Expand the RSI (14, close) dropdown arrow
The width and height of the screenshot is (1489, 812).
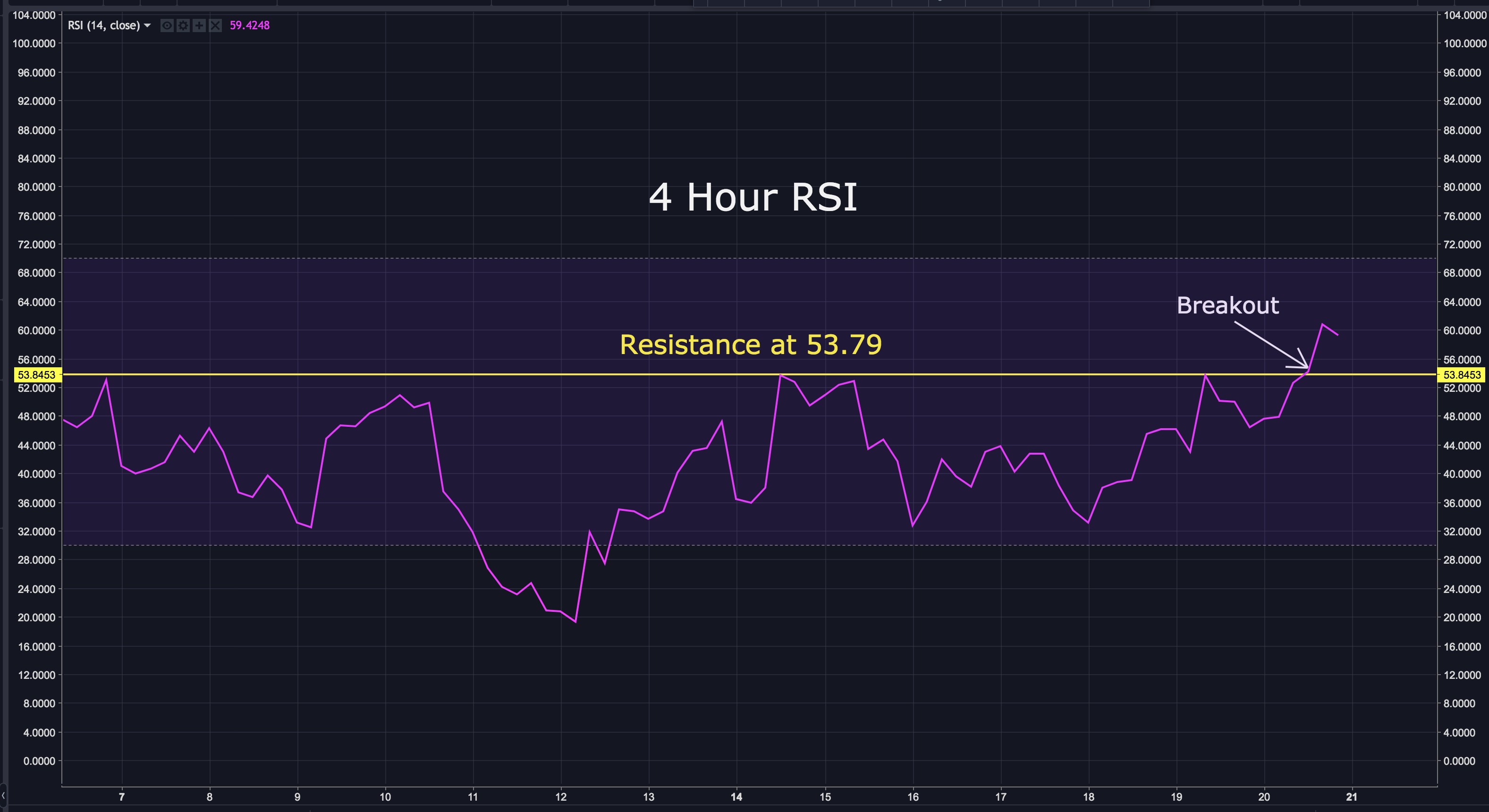[147, 25]
